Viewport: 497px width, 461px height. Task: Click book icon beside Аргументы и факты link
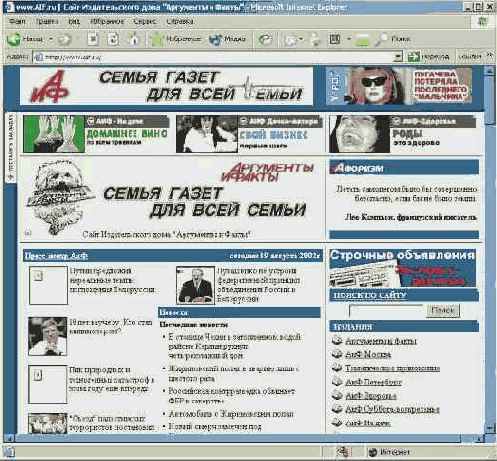click(x=337, y=340)
